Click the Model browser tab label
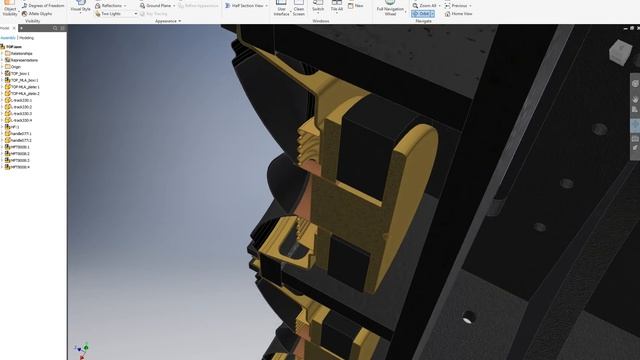Screen dimensions: 640x360 click(4, 28)
